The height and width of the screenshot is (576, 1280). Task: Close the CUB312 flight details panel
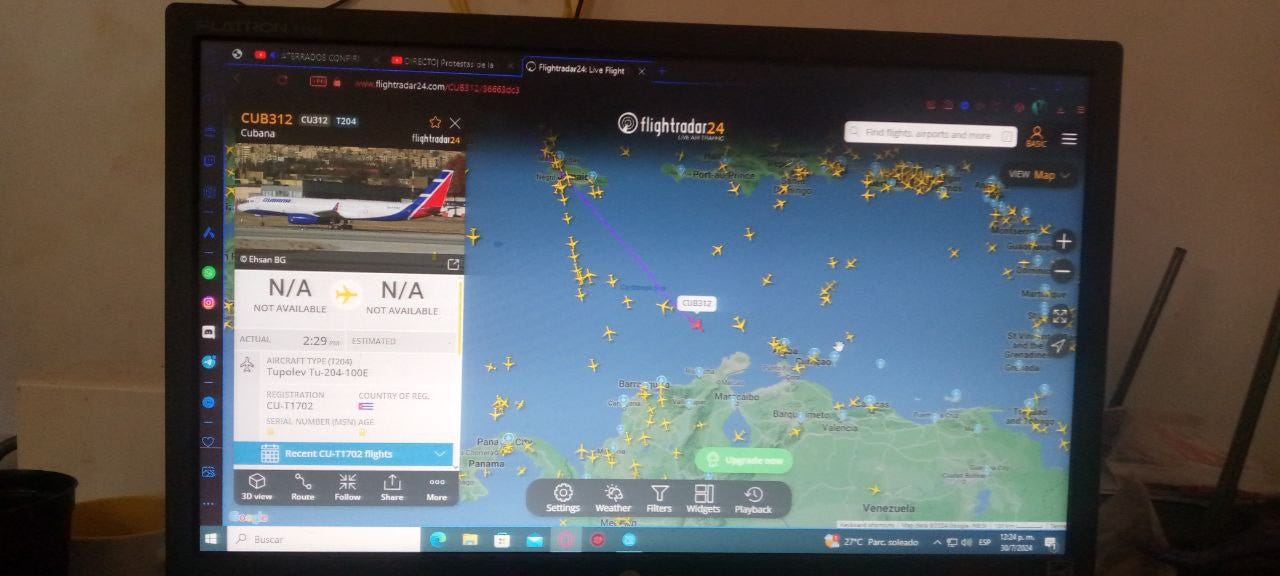pos(455,122)
